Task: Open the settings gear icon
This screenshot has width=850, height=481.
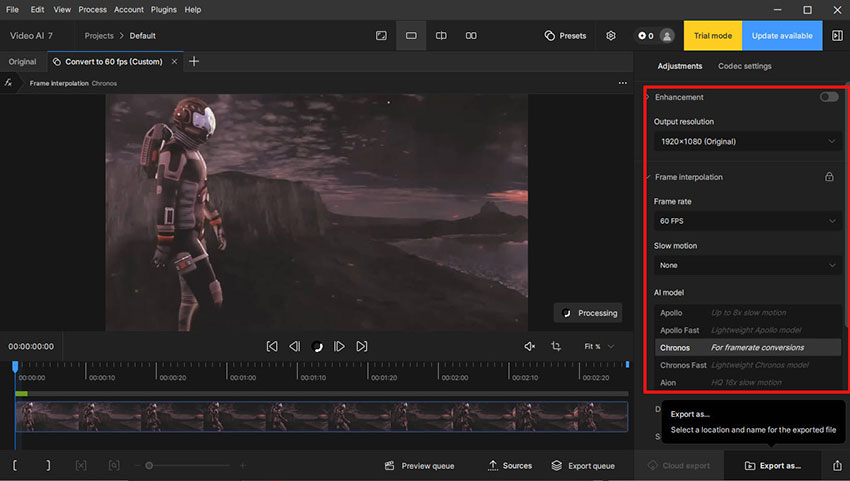Action: pos(611,36)
